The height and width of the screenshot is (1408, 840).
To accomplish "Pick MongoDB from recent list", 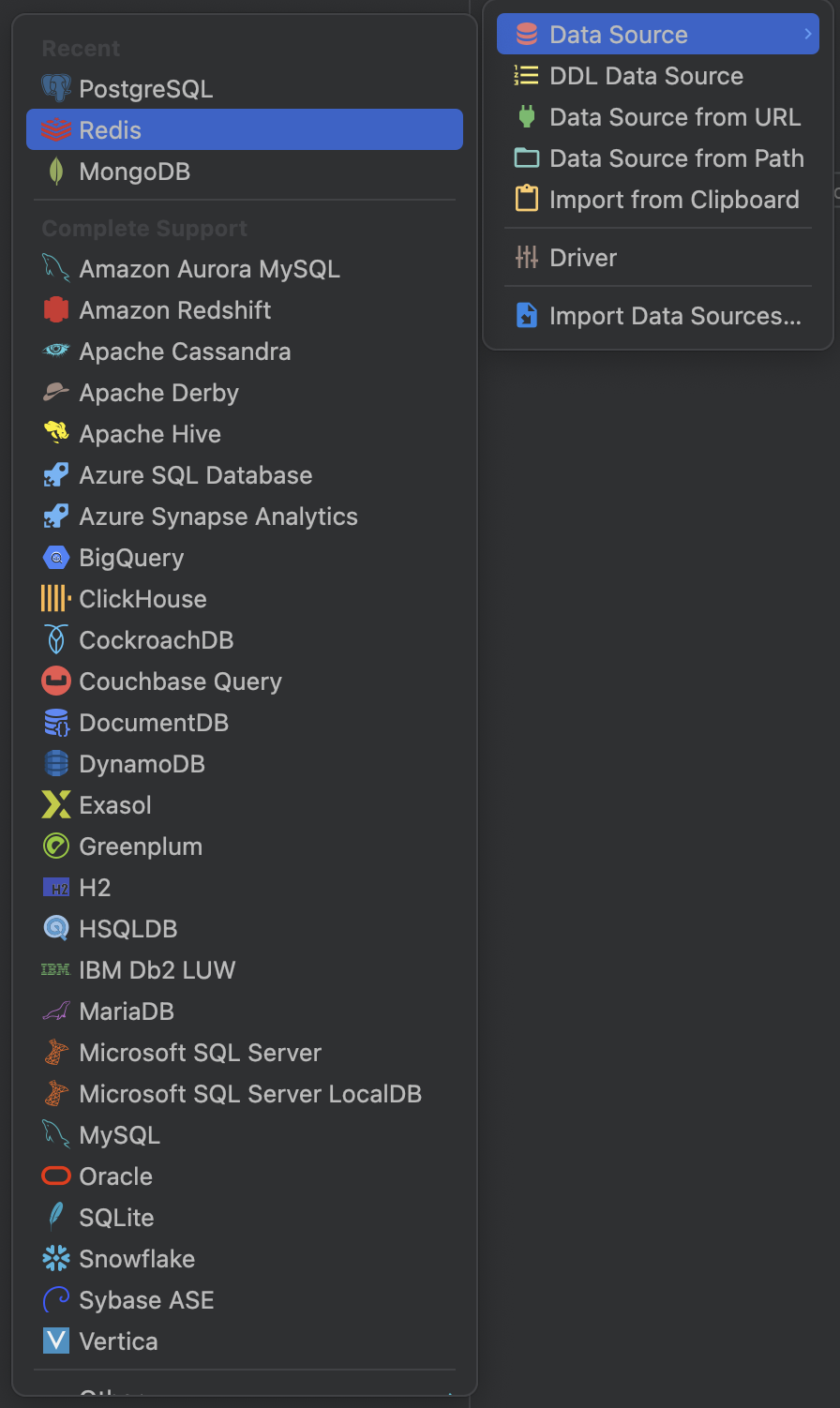I will (245, 172).
